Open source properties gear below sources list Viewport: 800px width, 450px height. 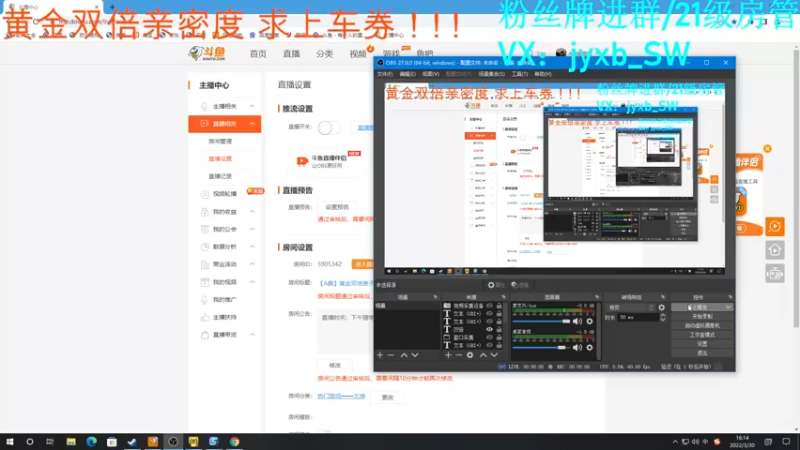[470, 355]
